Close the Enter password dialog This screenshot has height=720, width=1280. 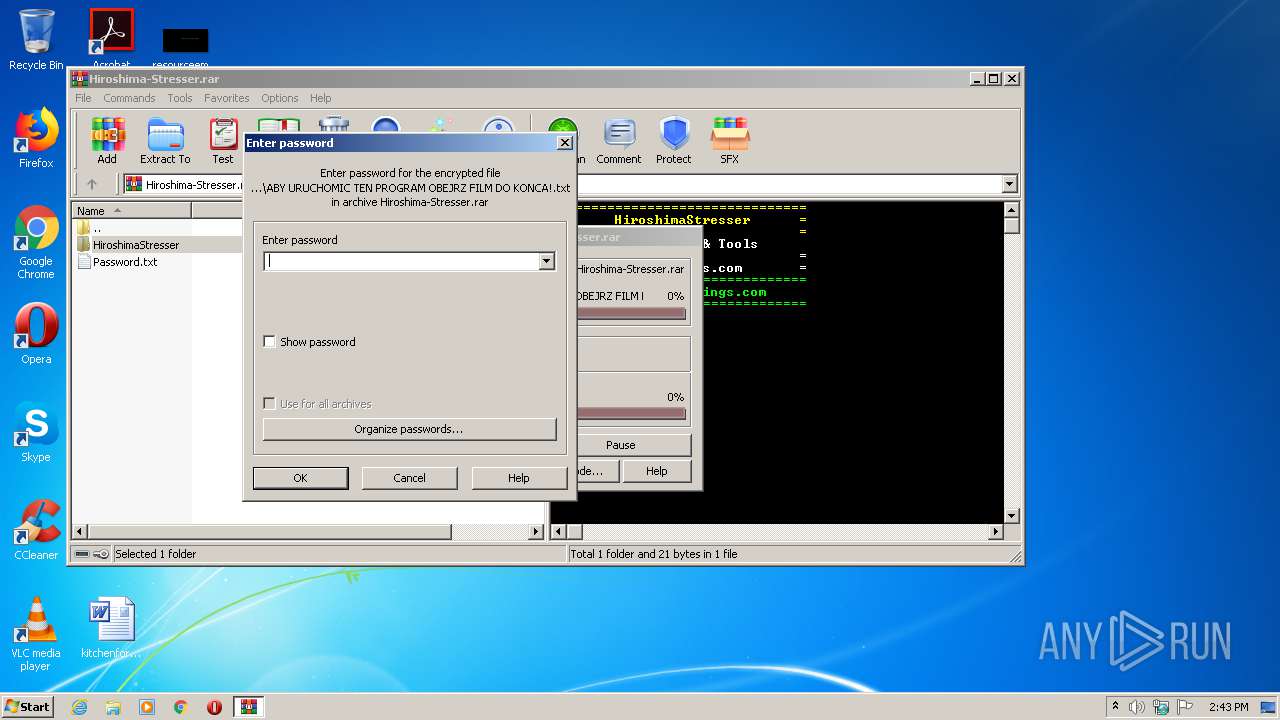[564, 143]
